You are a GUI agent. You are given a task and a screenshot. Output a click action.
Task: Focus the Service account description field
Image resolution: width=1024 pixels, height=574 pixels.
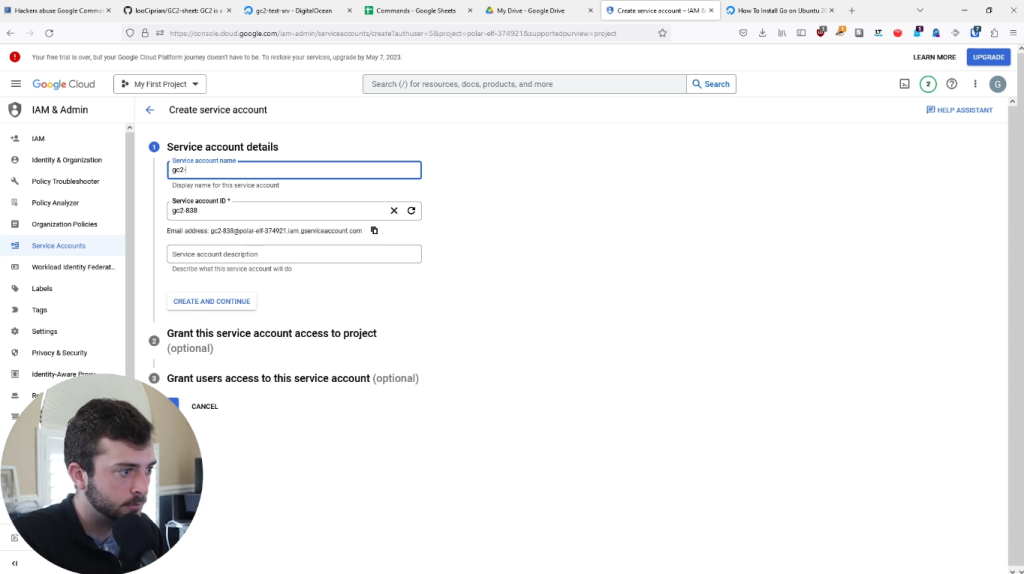coord(294,254)
